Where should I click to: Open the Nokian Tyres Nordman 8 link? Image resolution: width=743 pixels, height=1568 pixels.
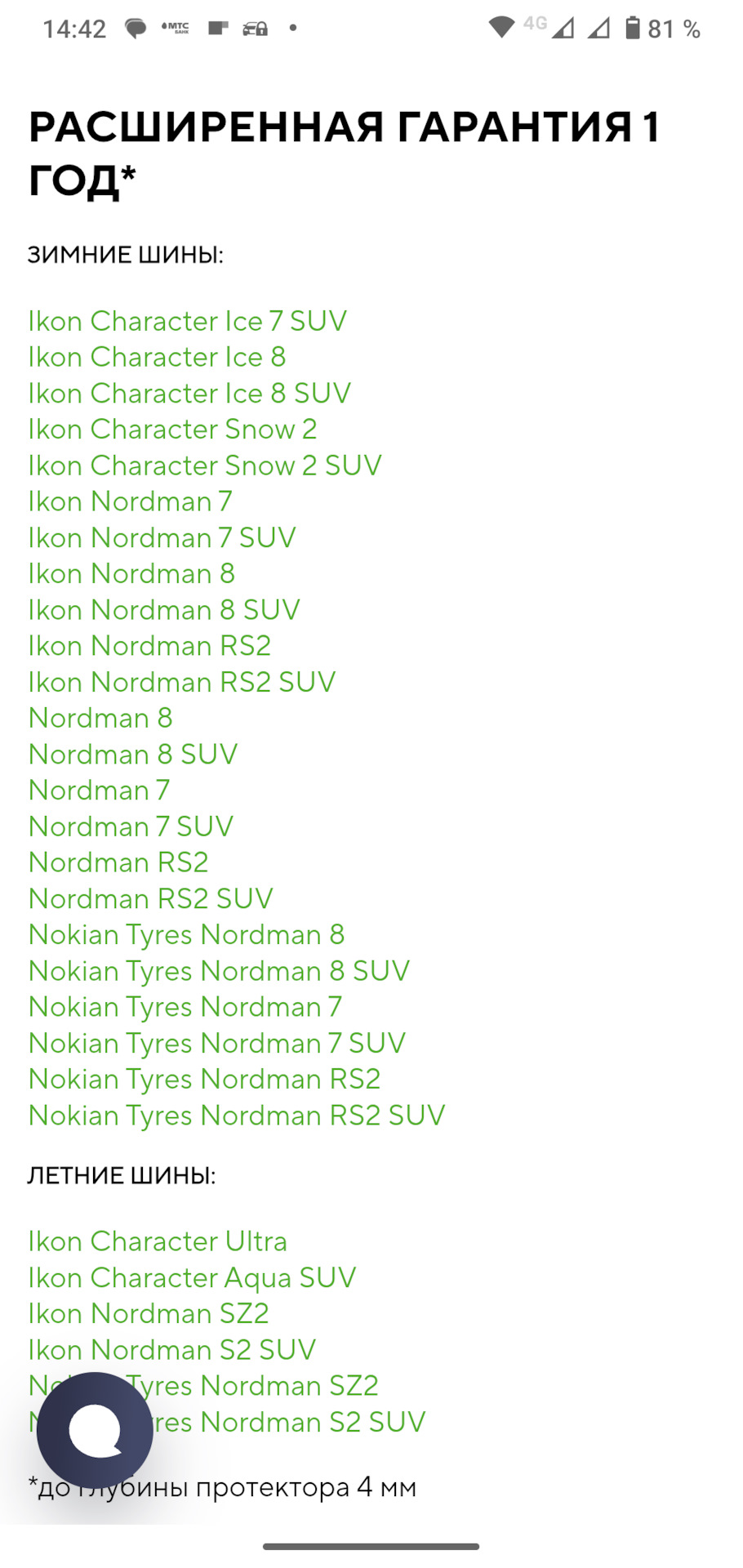tap(186, 934)
